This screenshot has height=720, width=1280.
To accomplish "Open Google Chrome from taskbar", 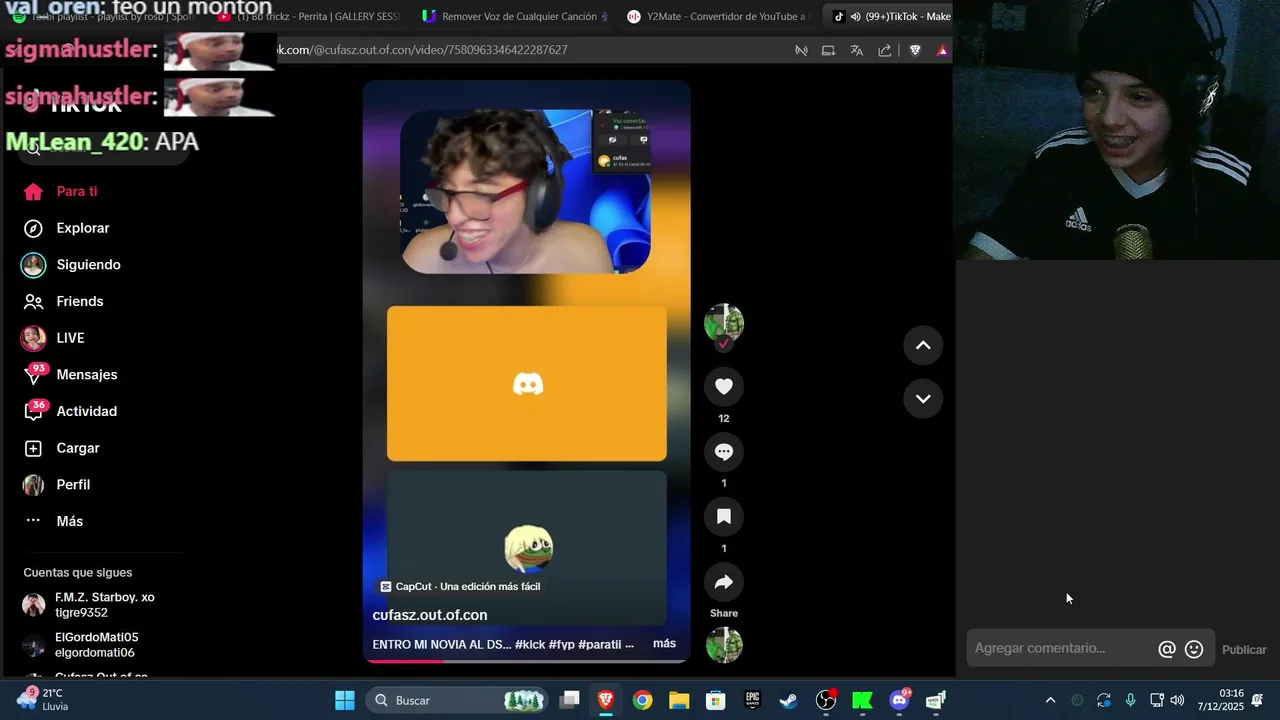I will [643, 700].
